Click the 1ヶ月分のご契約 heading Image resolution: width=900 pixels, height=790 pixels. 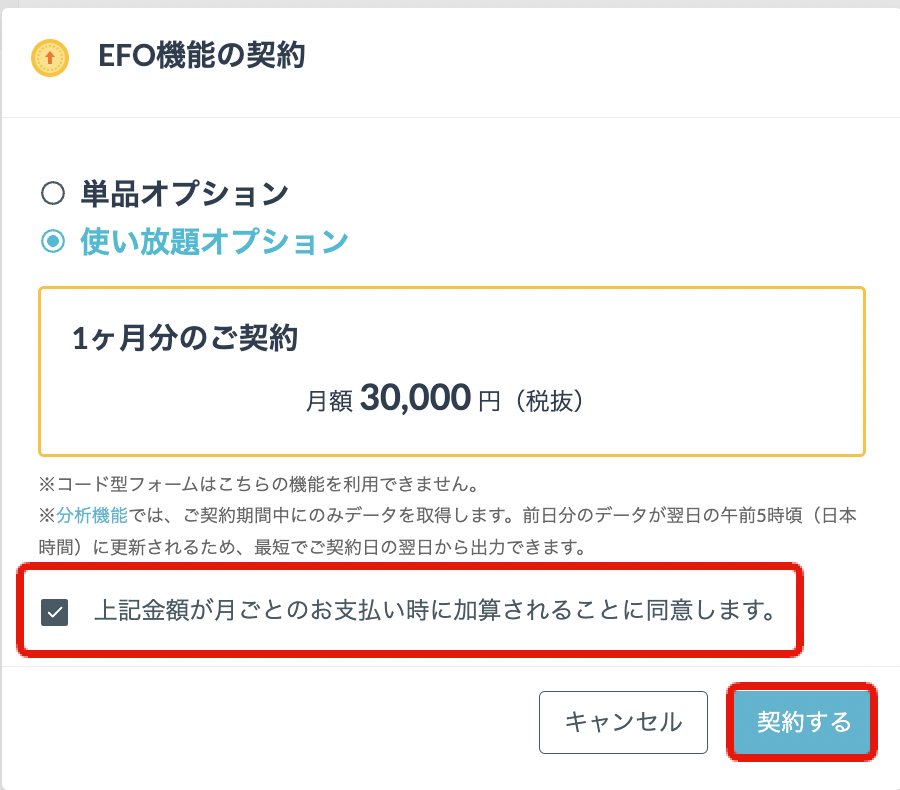[185, 339]
